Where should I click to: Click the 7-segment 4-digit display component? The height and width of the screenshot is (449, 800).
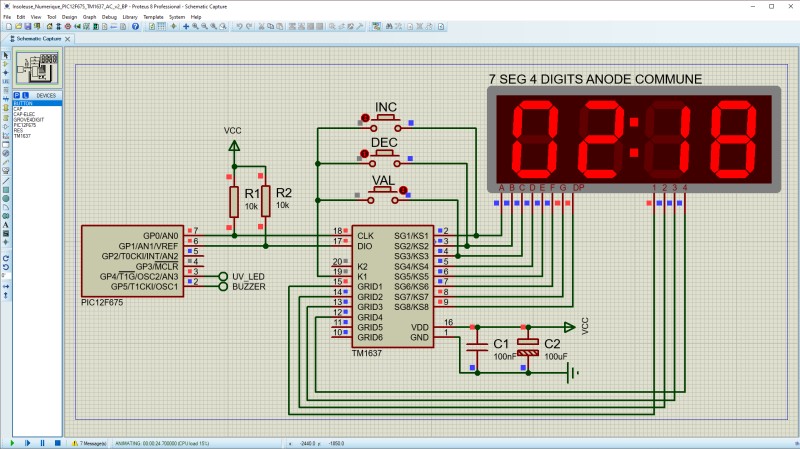coord(634,139)
